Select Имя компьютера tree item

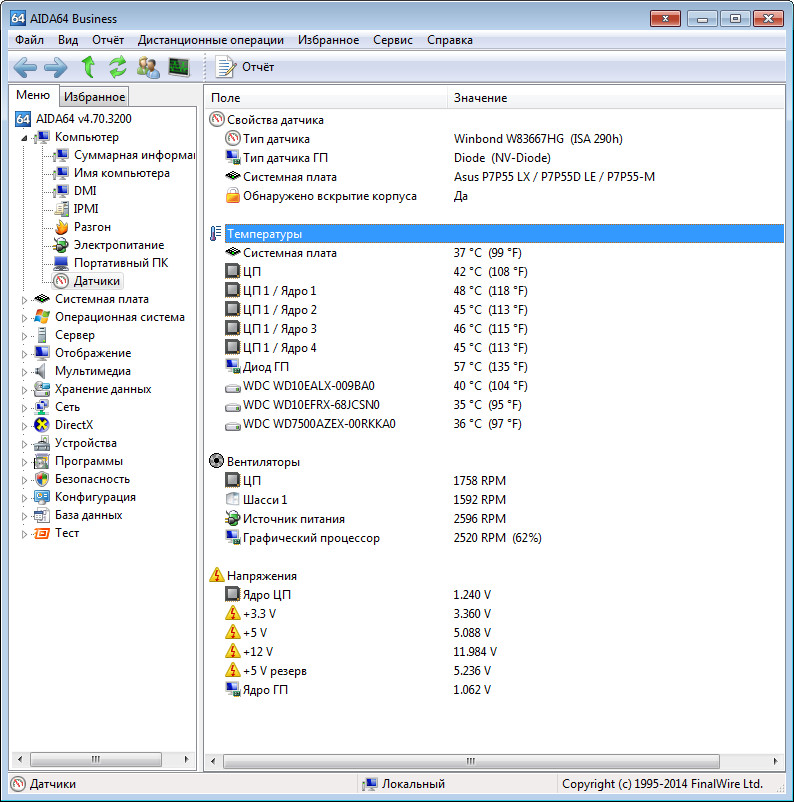click(x=122, y=173)
